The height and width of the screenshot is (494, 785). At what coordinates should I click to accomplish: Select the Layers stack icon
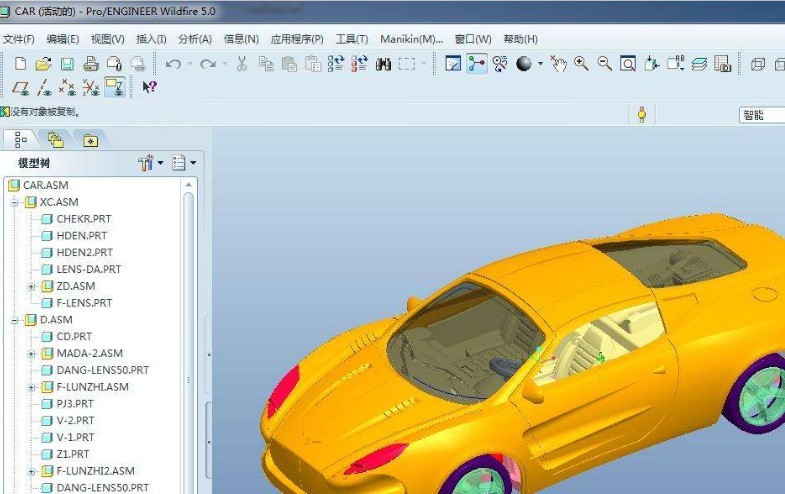coord(699,64)
